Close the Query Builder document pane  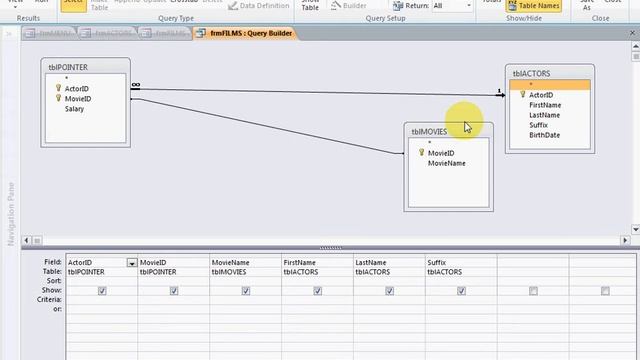(x=632, y=33)
